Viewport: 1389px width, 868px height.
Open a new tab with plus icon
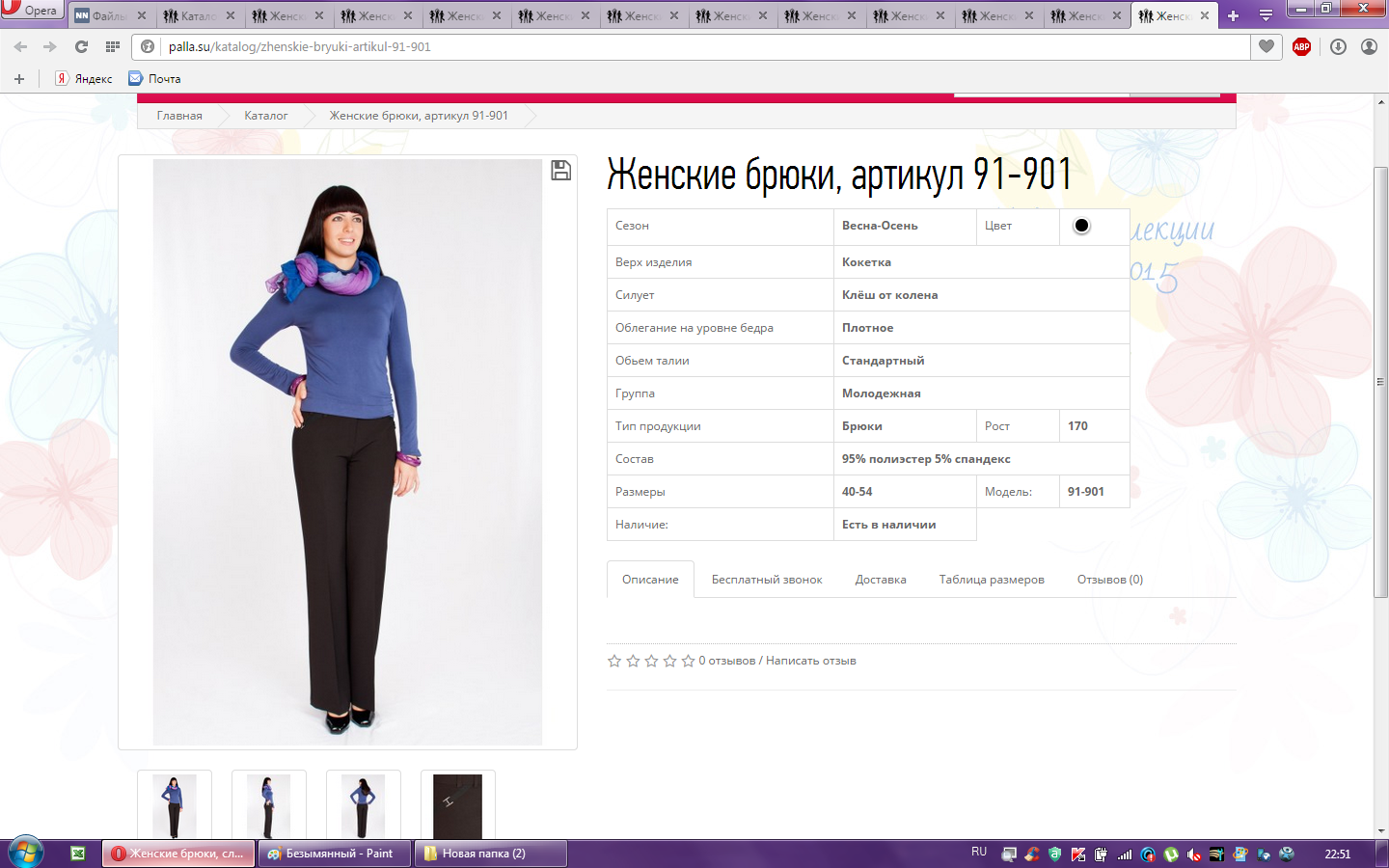coord(1233,15)
